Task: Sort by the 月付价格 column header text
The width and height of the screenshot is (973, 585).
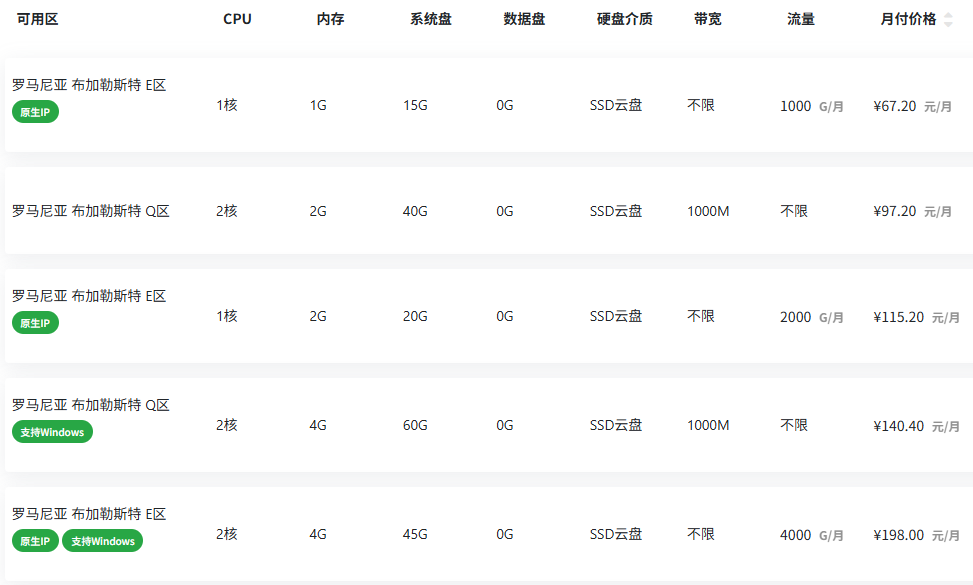Action: 908,19
